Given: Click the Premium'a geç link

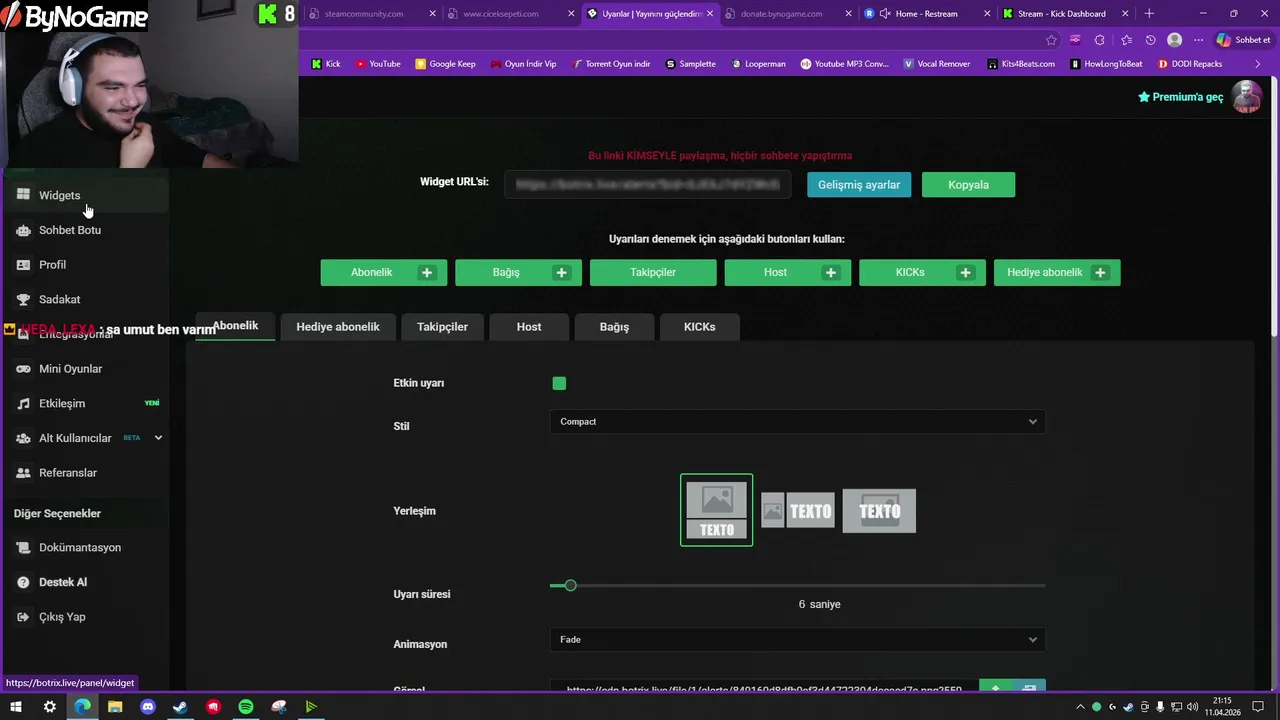Looking at the screenshot, I should pos(1180,97).
